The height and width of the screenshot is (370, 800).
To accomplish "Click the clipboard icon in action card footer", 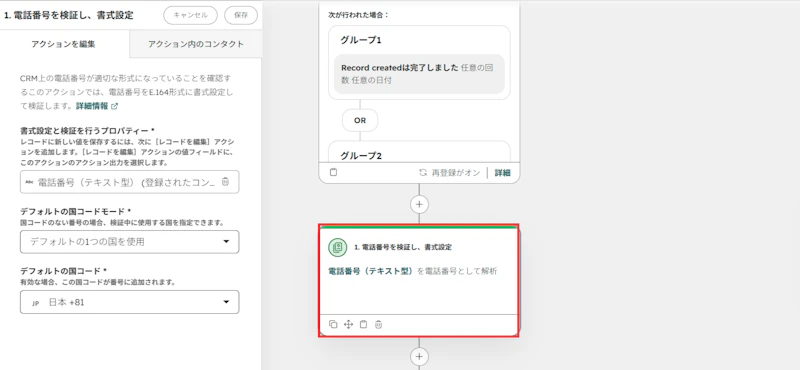I will [363, 324].
